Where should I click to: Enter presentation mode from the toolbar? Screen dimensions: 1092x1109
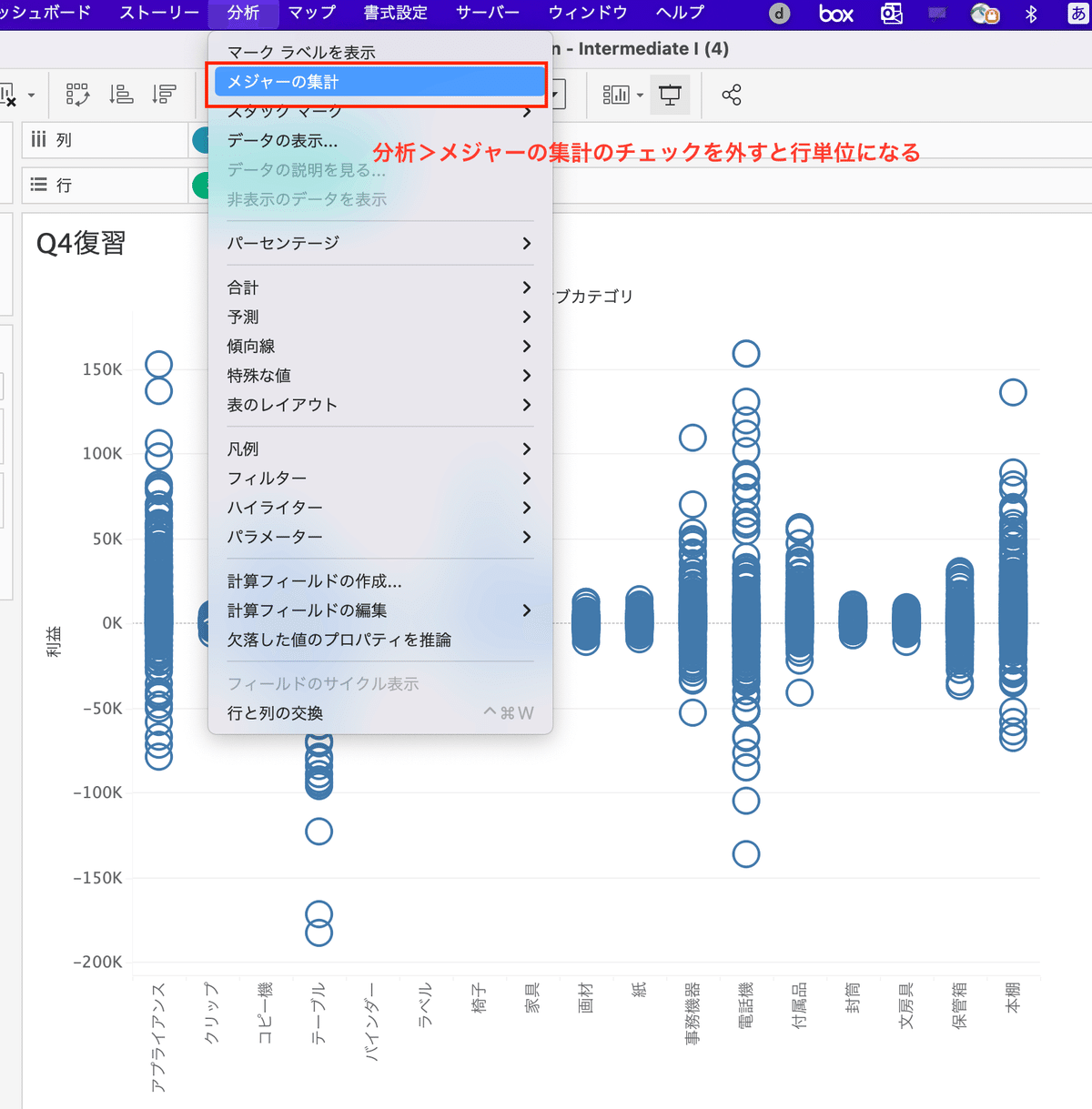[x=671, y=94]
